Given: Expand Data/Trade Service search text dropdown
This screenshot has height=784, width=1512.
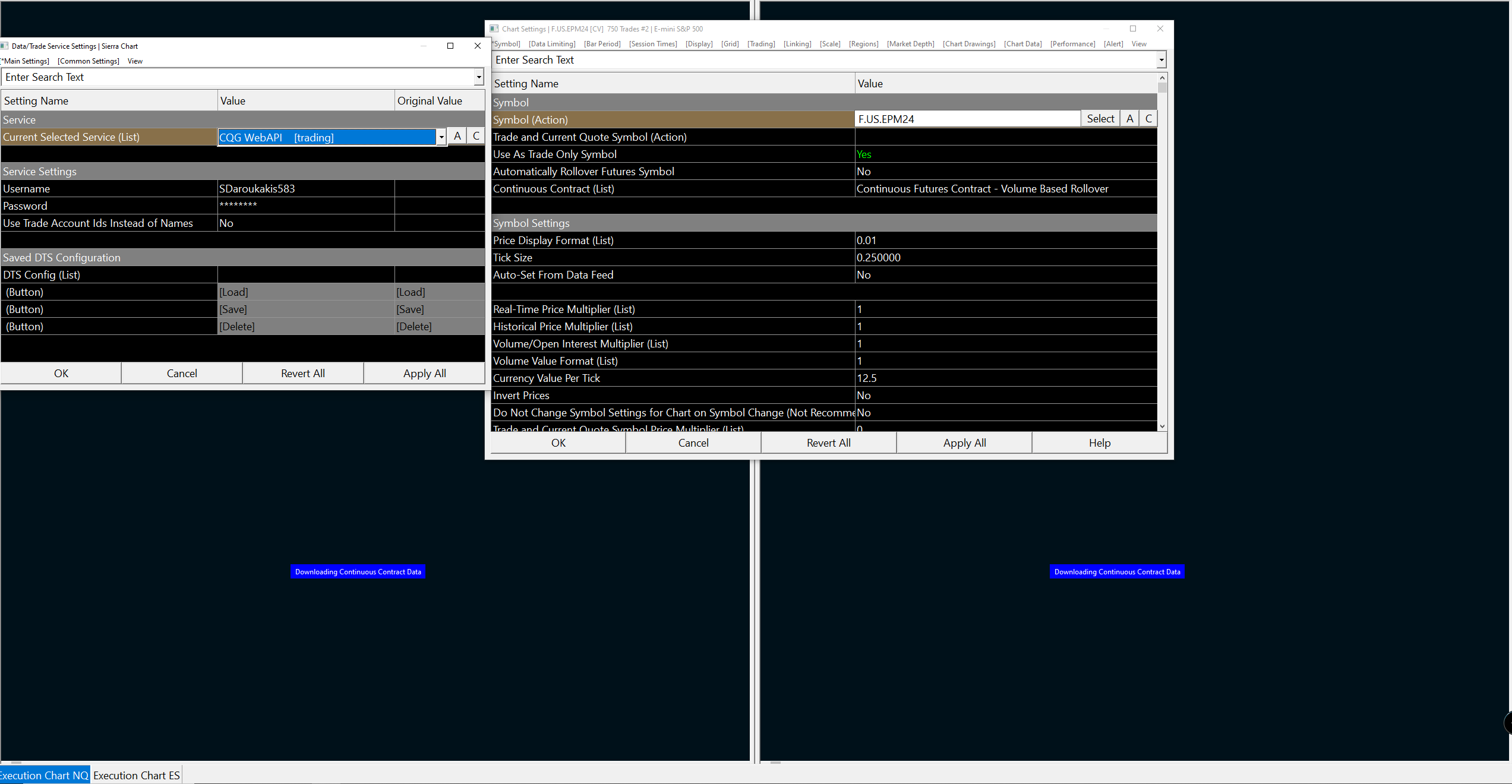Looking at the screenshot, I should pos(479,77).
